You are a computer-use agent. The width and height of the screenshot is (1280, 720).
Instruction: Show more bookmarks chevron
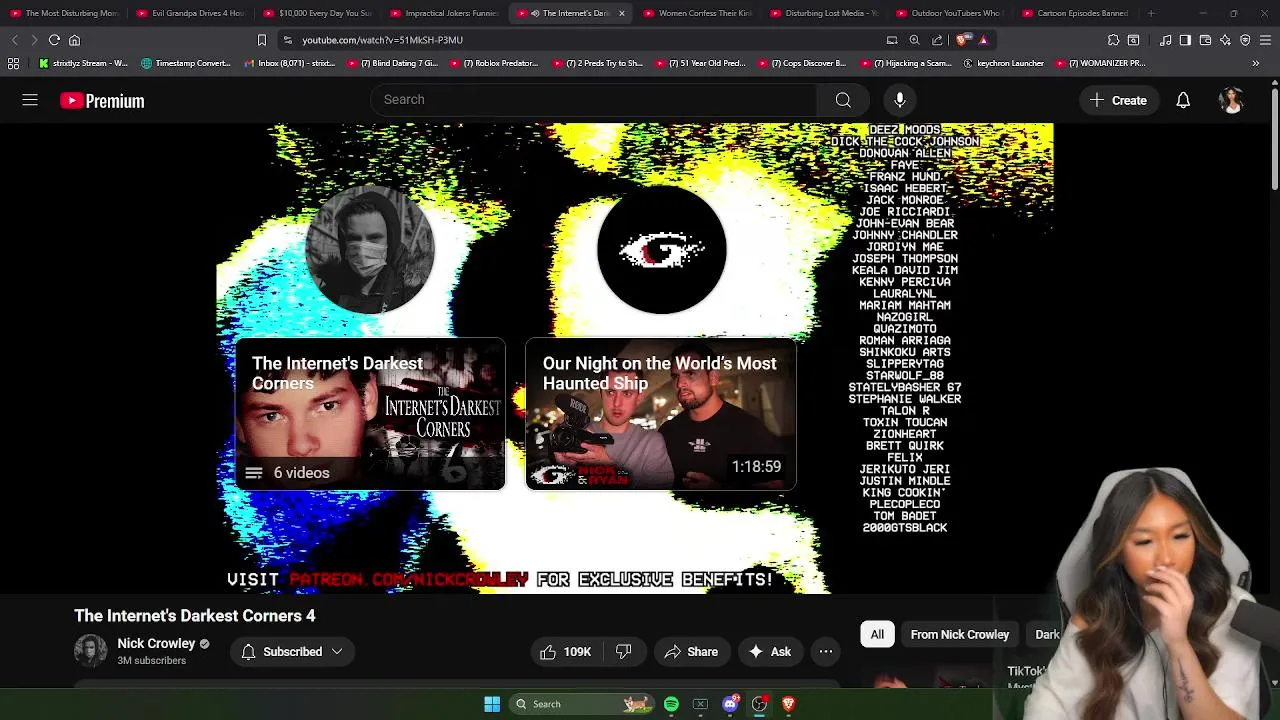tap(1255, 63)
